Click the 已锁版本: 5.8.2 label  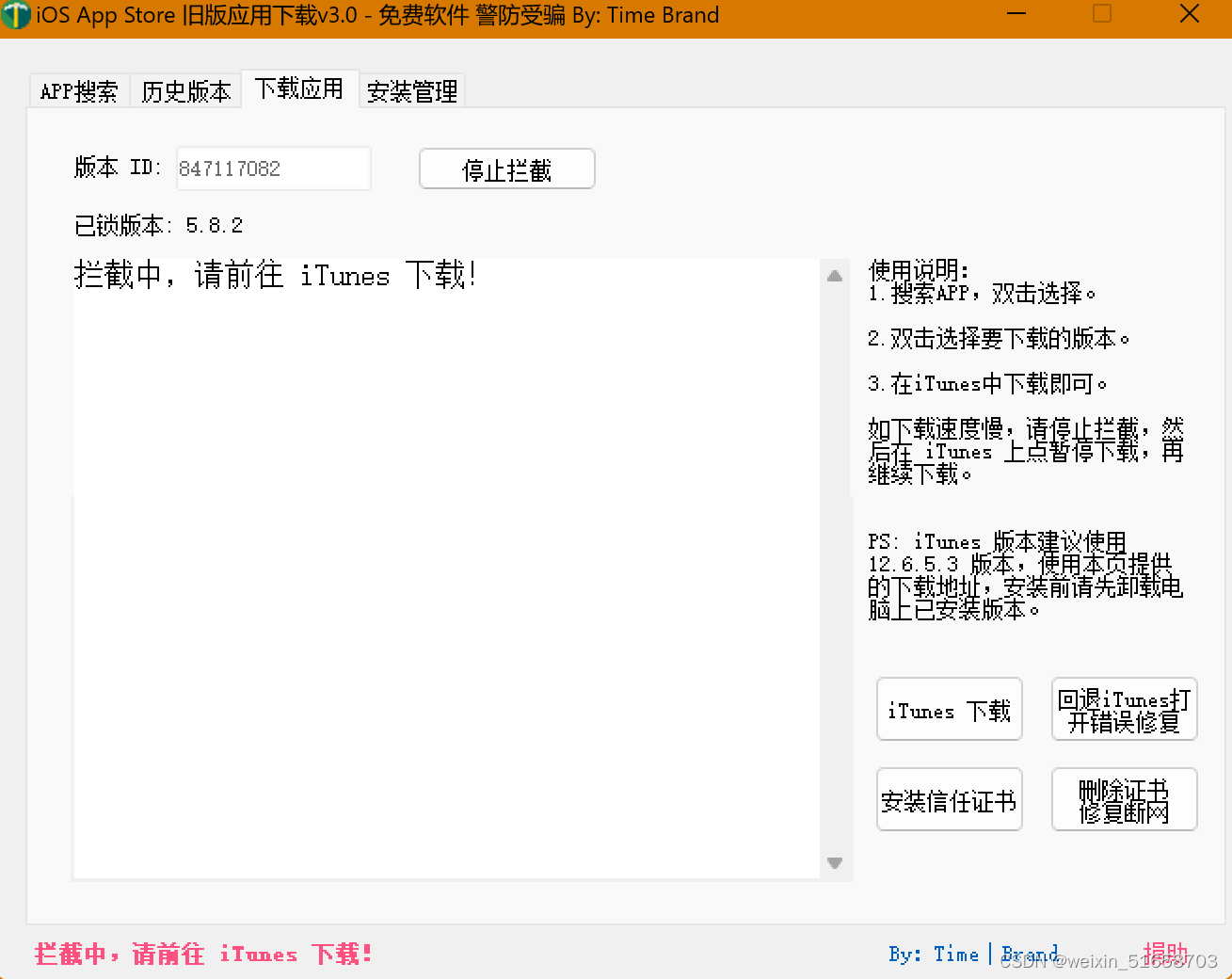[x=158, y=225]
